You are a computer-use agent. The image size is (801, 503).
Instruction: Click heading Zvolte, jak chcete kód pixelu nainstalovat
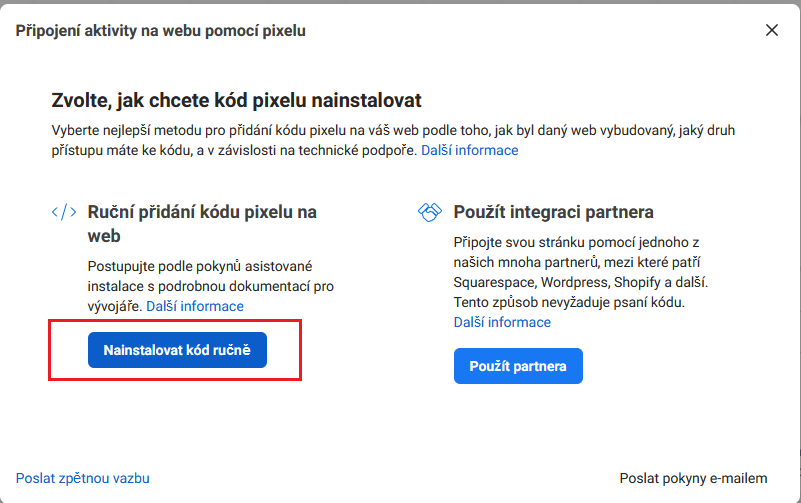tap(236, 100)
